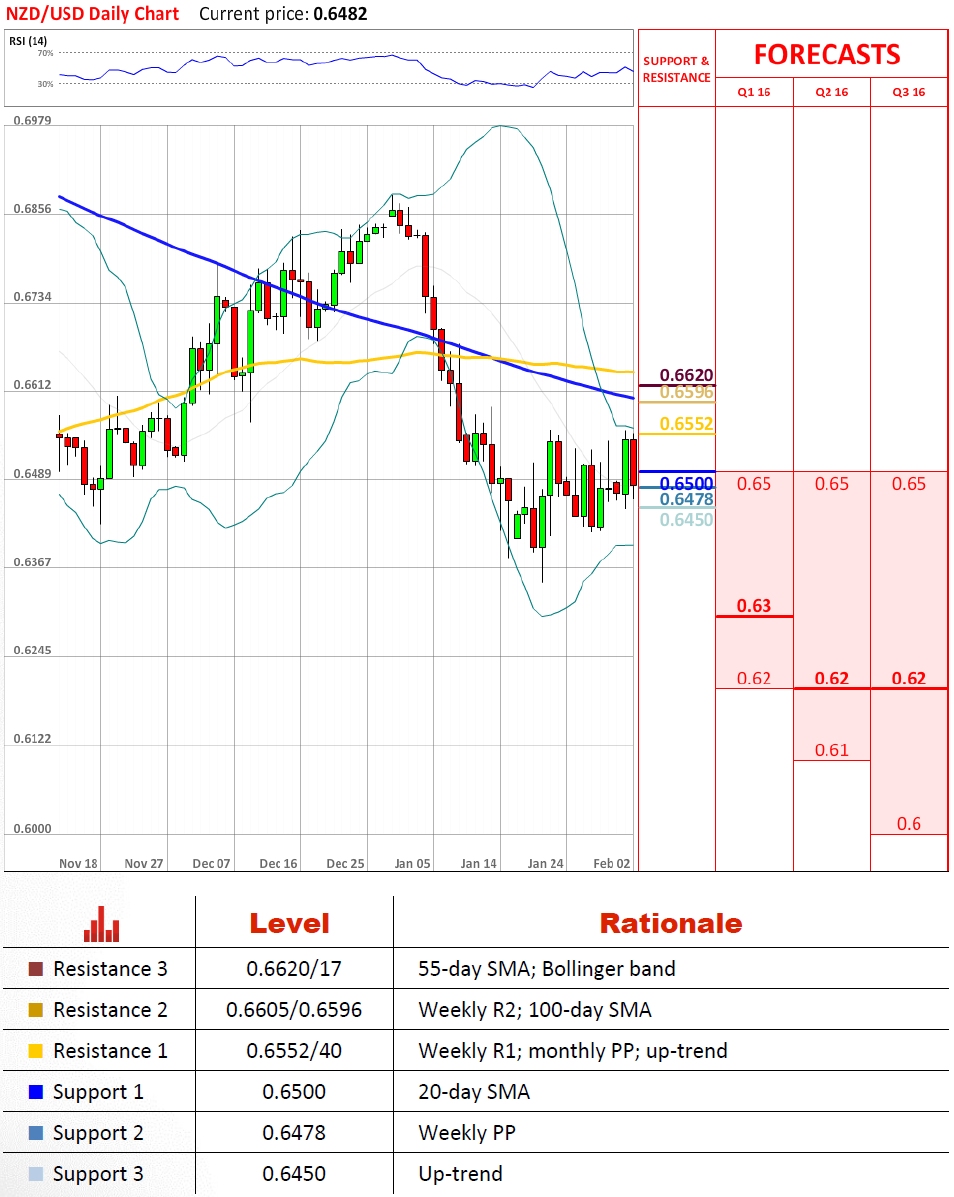The height and width of the screenshot is (1197, 954).
Task: Click the 0.62 forecast in Q1 16 column
Action: coord(754,679)
